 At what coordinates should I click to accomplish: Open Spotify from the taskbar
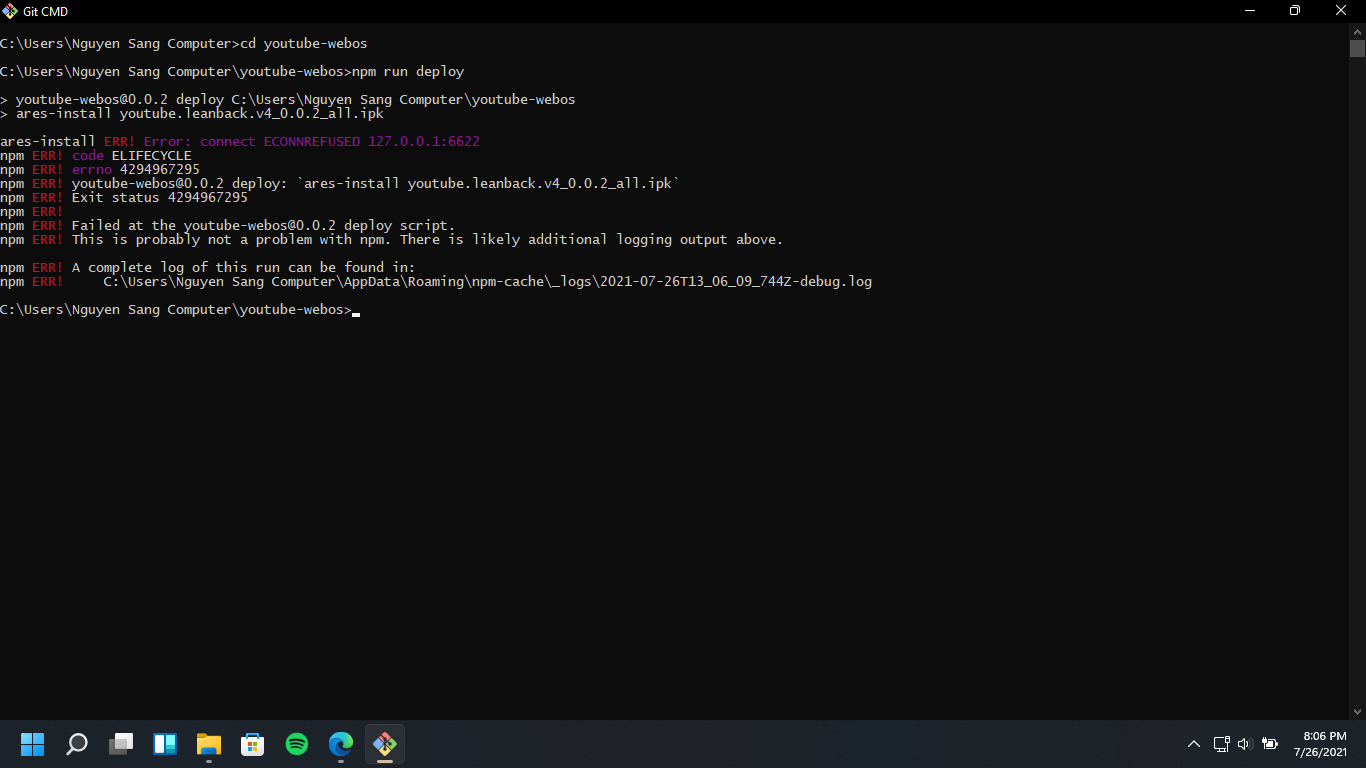[x=297, y=744]
